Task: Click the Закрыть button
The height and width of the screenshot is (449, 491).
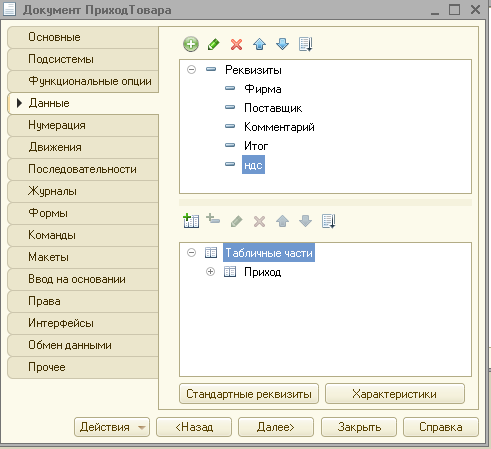Action: [359, 427]
